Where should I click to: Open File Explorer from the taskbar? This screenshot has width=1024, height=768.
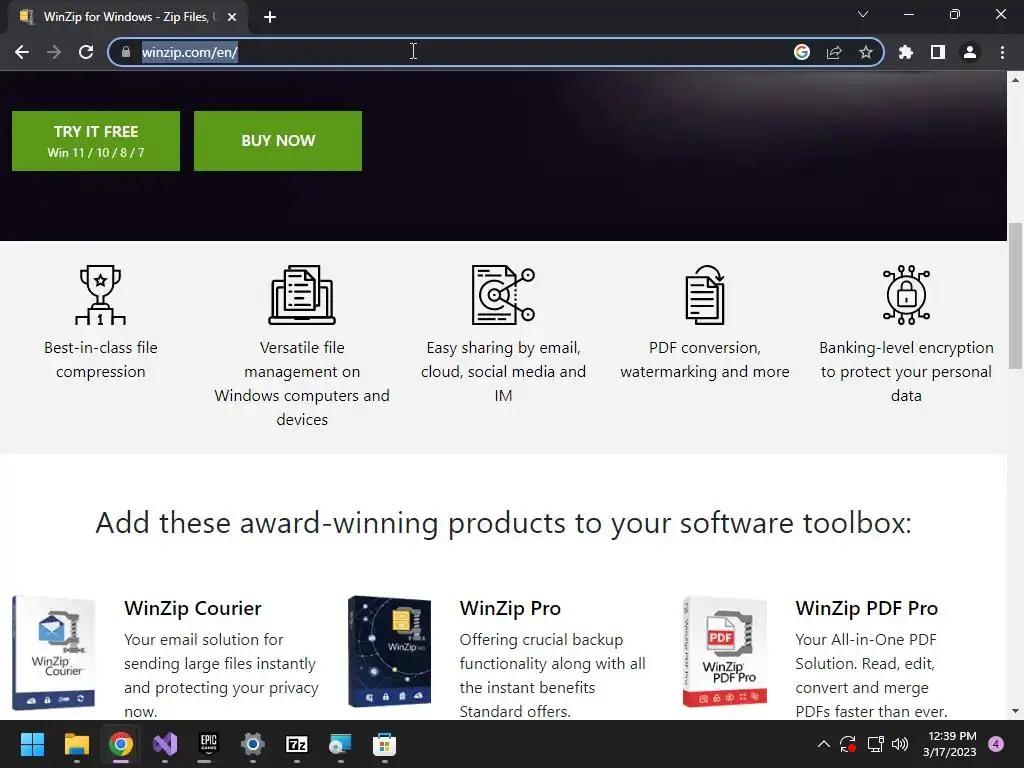(76, 744)
